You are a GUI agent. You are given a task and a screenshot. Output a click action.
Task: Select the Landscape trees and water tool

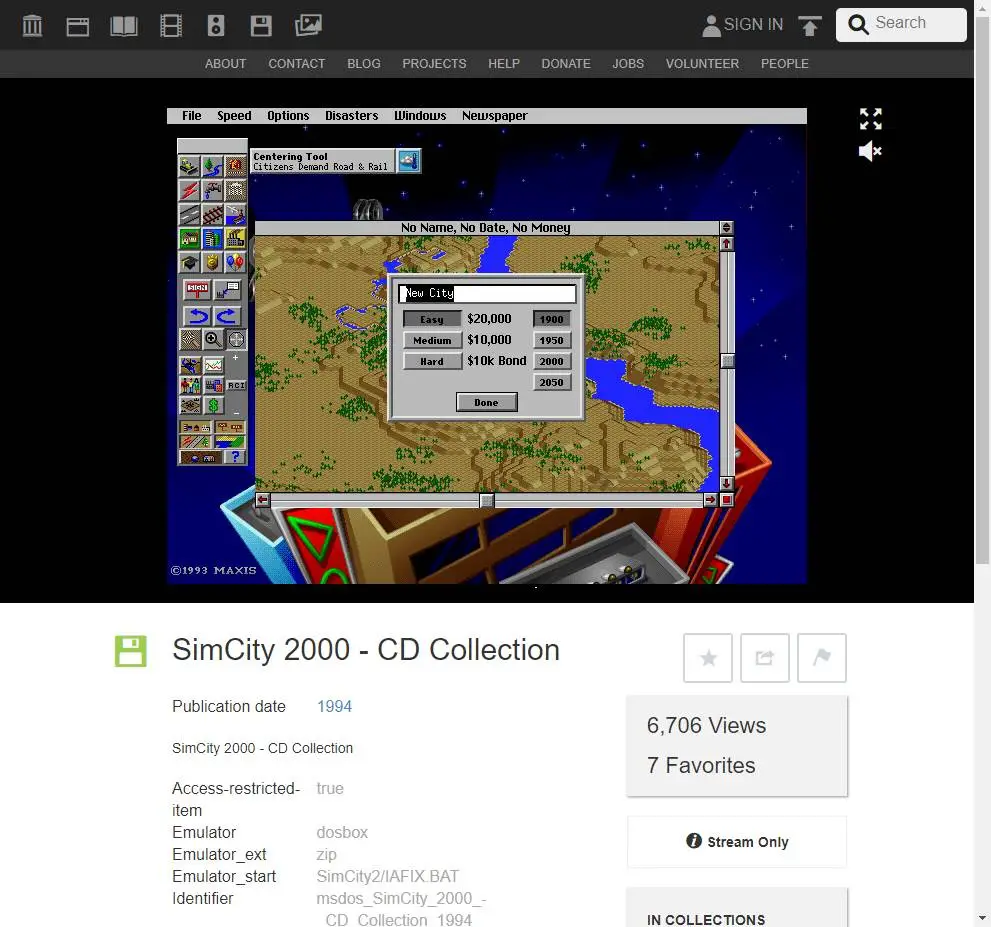(212, 166)
